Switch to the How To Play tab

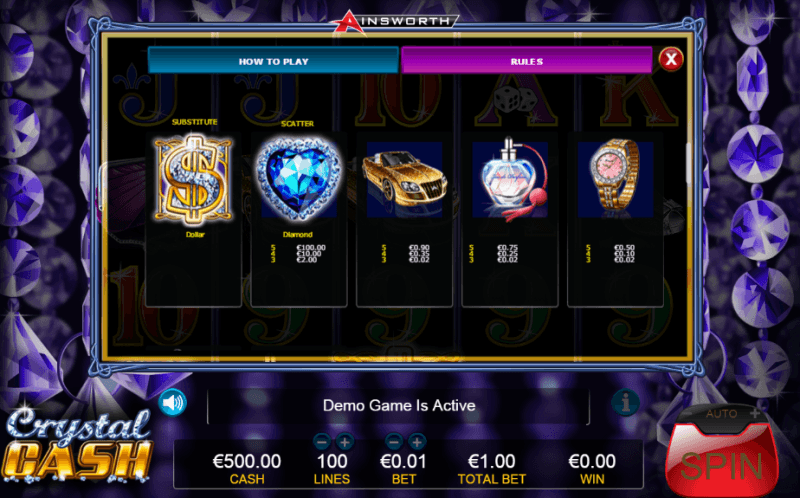point(273,61)
